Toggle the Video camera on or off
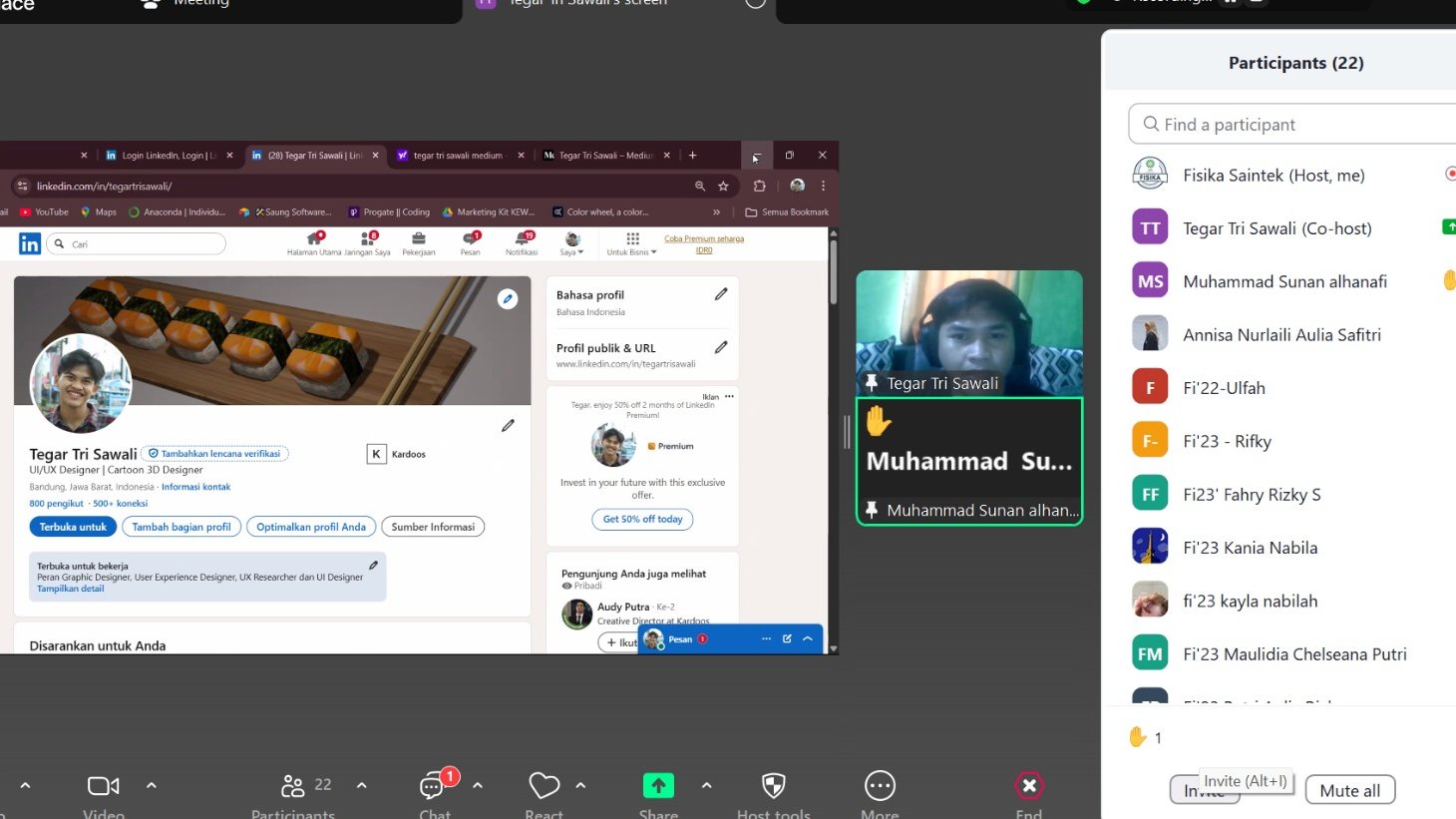The width and height of the screenshot is (1456, 819). pos(104,787)
